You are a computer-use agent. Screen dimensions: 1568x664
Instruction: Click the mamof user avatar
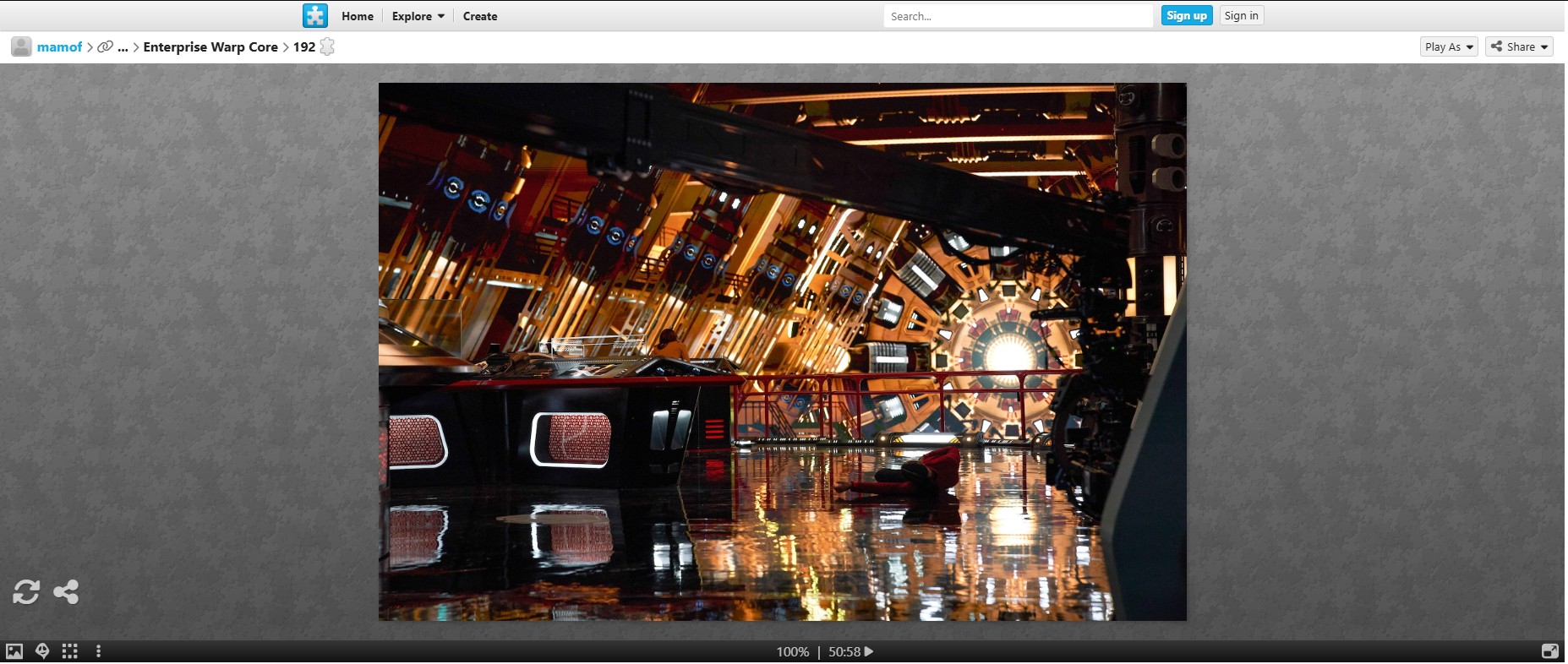(x=21, y=47)
